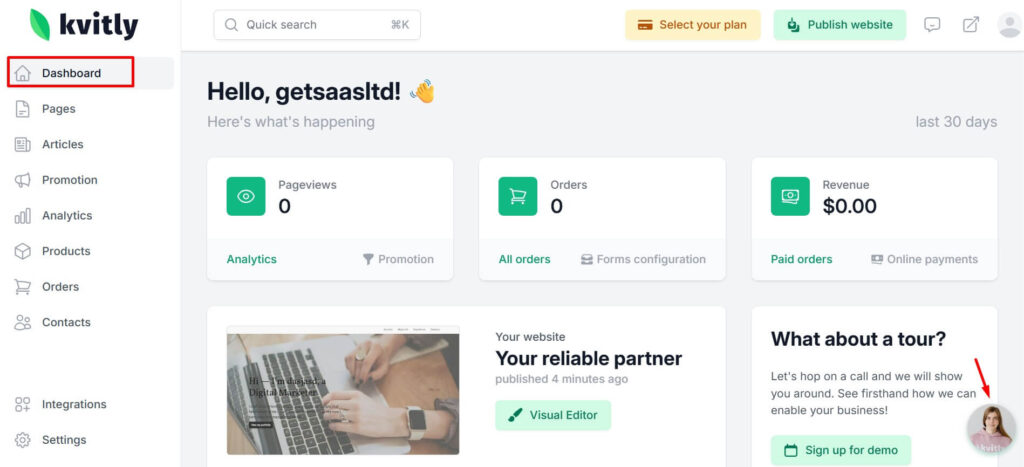1024x467 pixels.
Task: Open Articles from the sidebar
Action: click(62, 144)
